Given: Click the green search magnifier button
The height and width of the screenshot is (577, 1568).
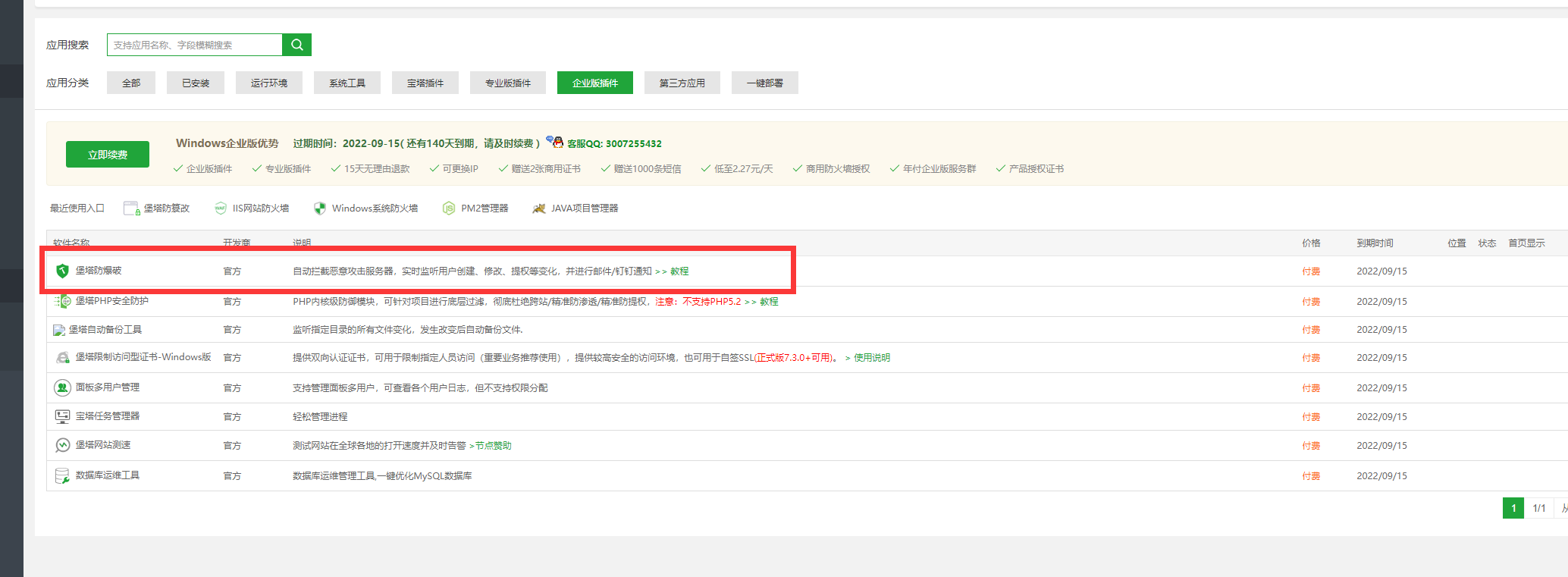Looking at the screenshot, I should pyautogui.click(x=296, y=45).
